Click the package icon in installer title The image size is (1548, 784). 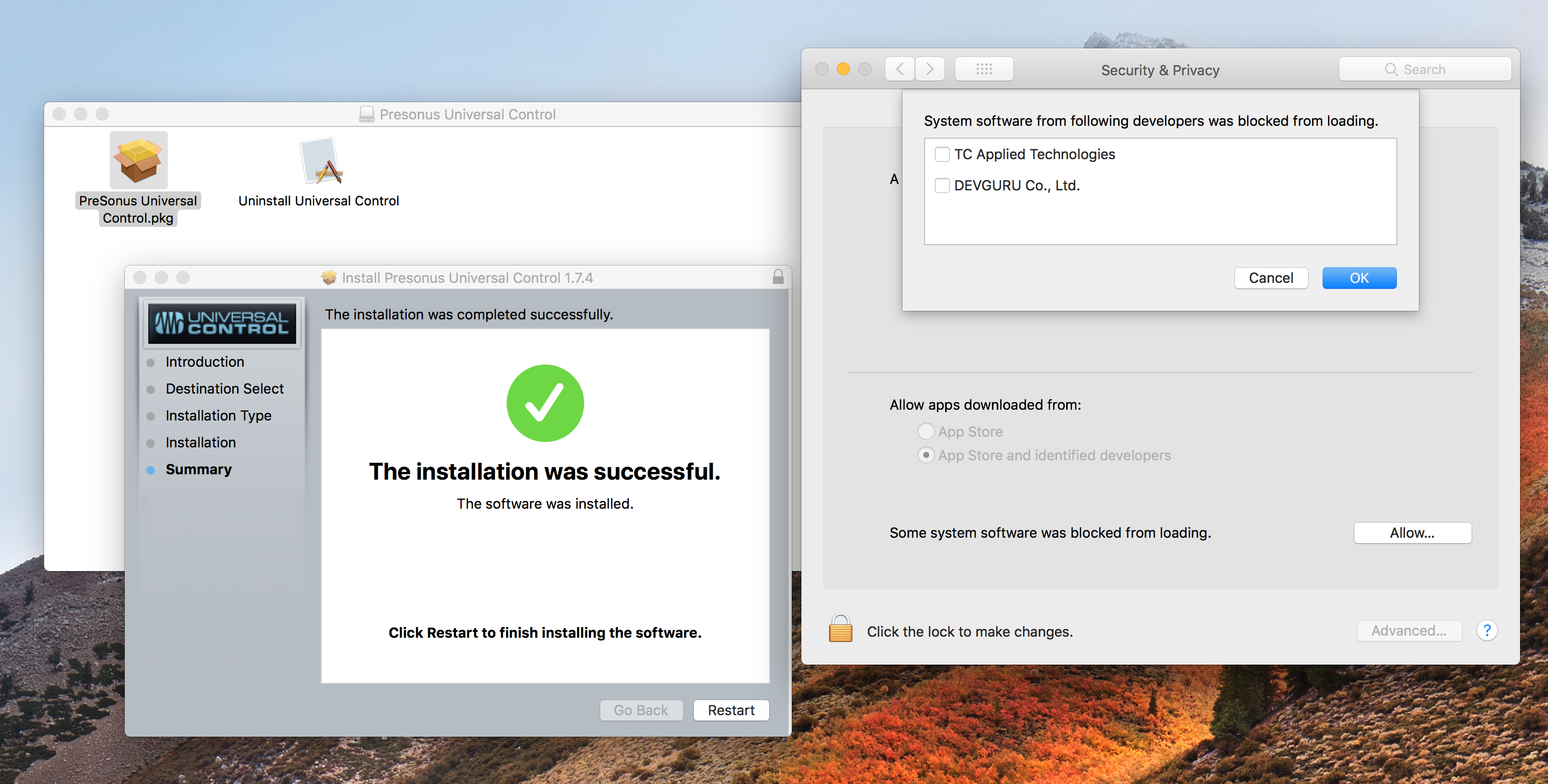pyautogui.click(x=329, y=277)
